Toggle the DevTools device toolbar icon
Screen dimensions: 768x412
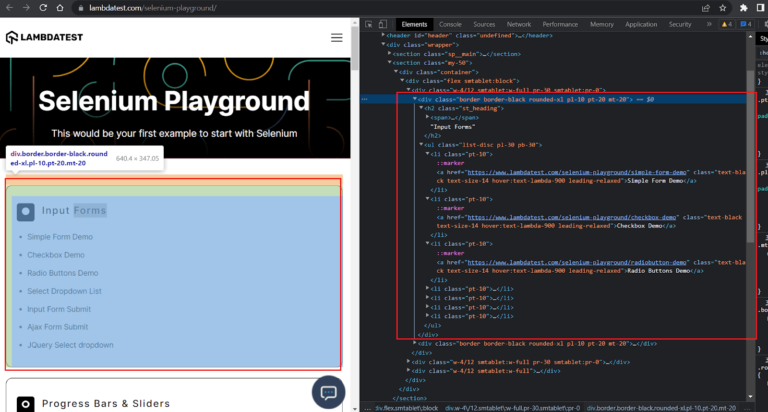(x=383, y=24)
